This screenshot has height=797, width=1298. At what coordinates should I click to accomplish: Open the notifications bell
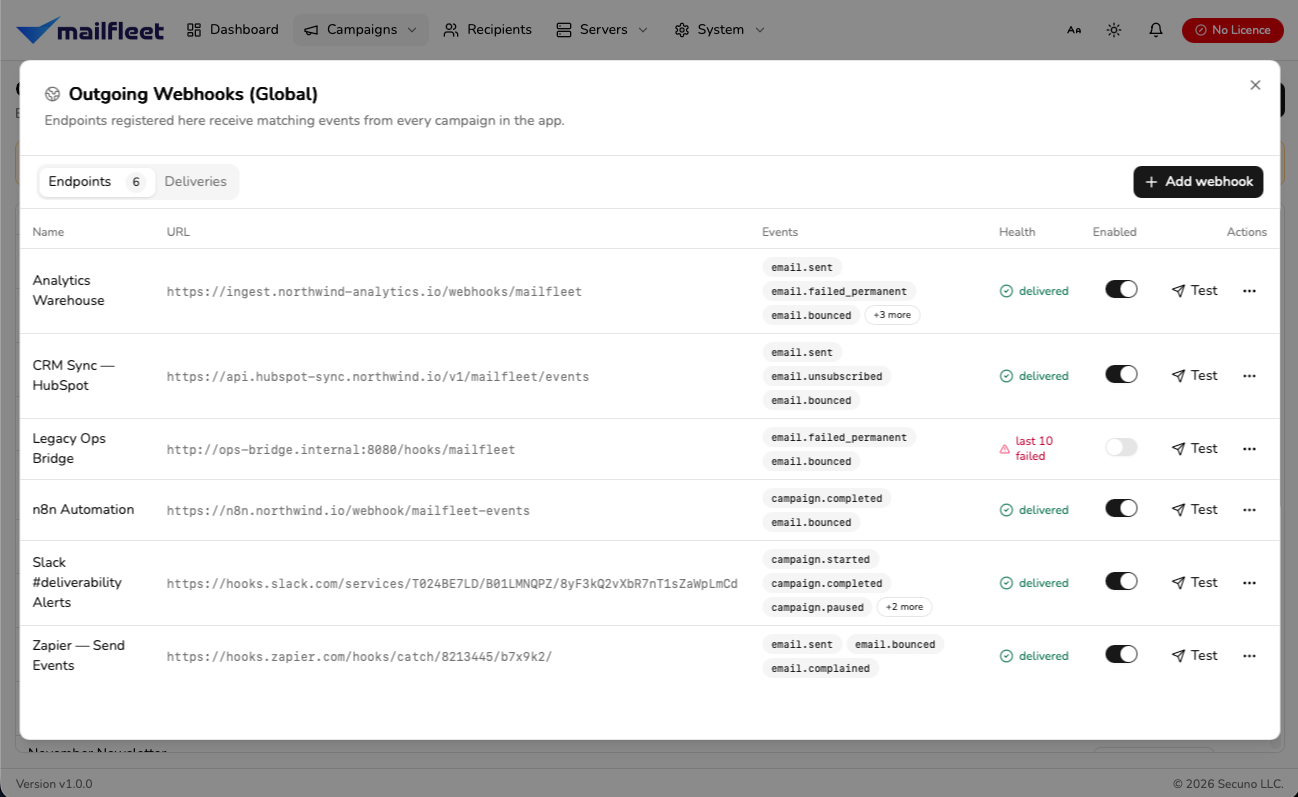[x=1156, y=30]
